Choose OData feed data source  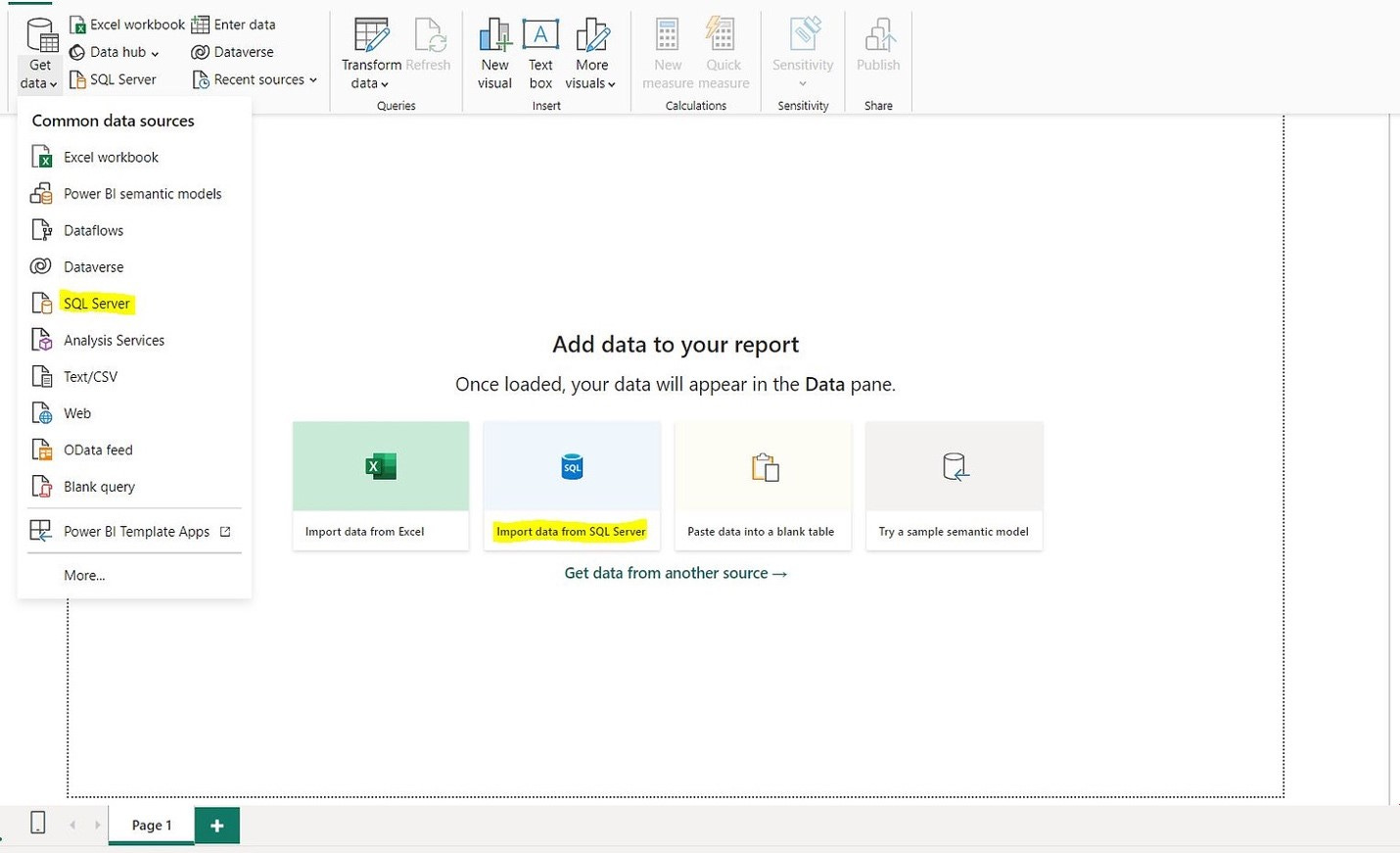(x=134, y=450)
